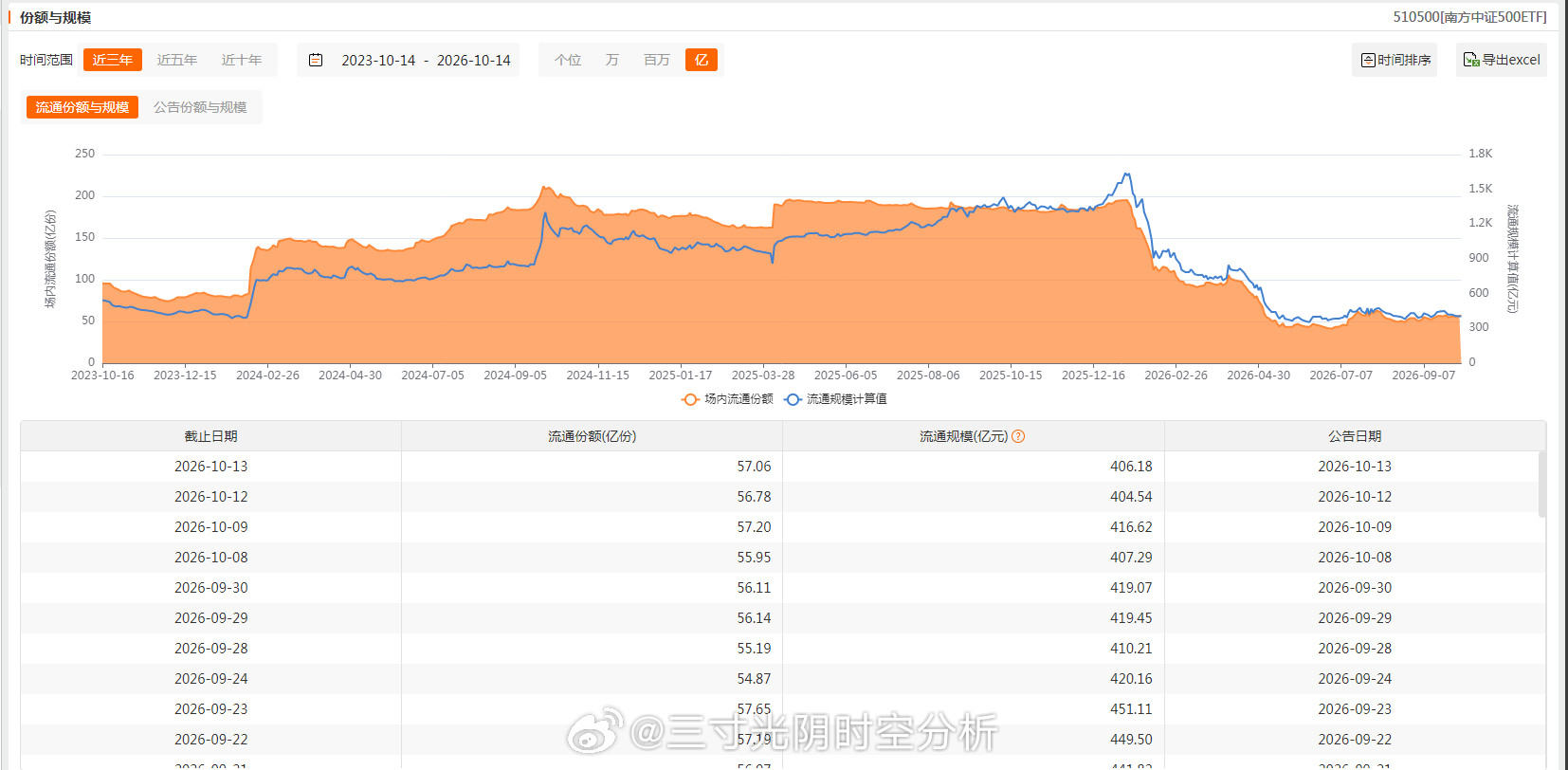Toggle the 场内流通份额 legend series
The image size is (1568, 770).
pyautogui.click(x=727, y=399)
